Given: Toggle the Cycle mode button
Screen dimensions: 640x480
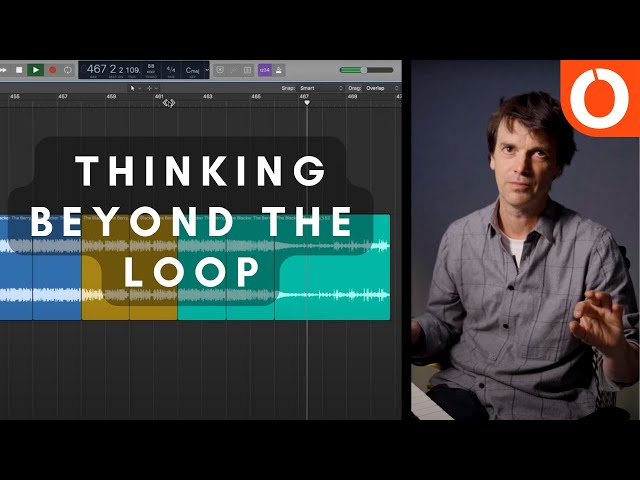Looking at the screenshot, I should tap(68, 70).
